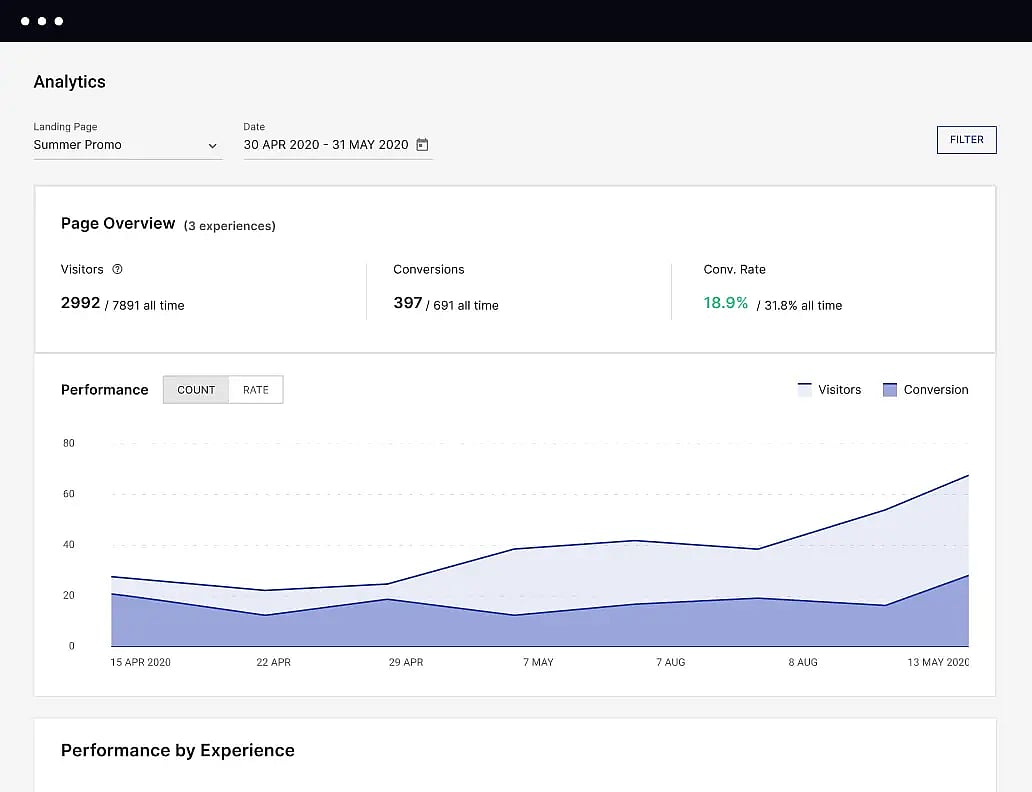Click the 397 conversions count

[407, 303]
